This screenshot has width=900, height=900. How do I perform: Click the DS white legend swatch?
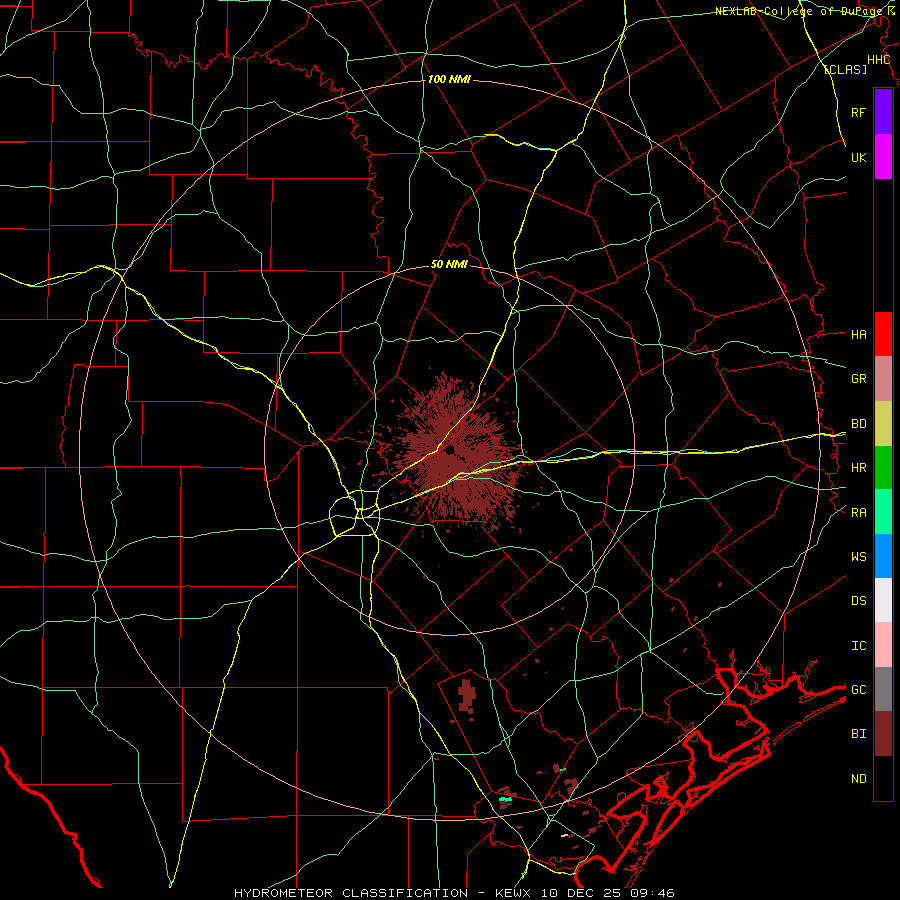click(x=883, y=600)
